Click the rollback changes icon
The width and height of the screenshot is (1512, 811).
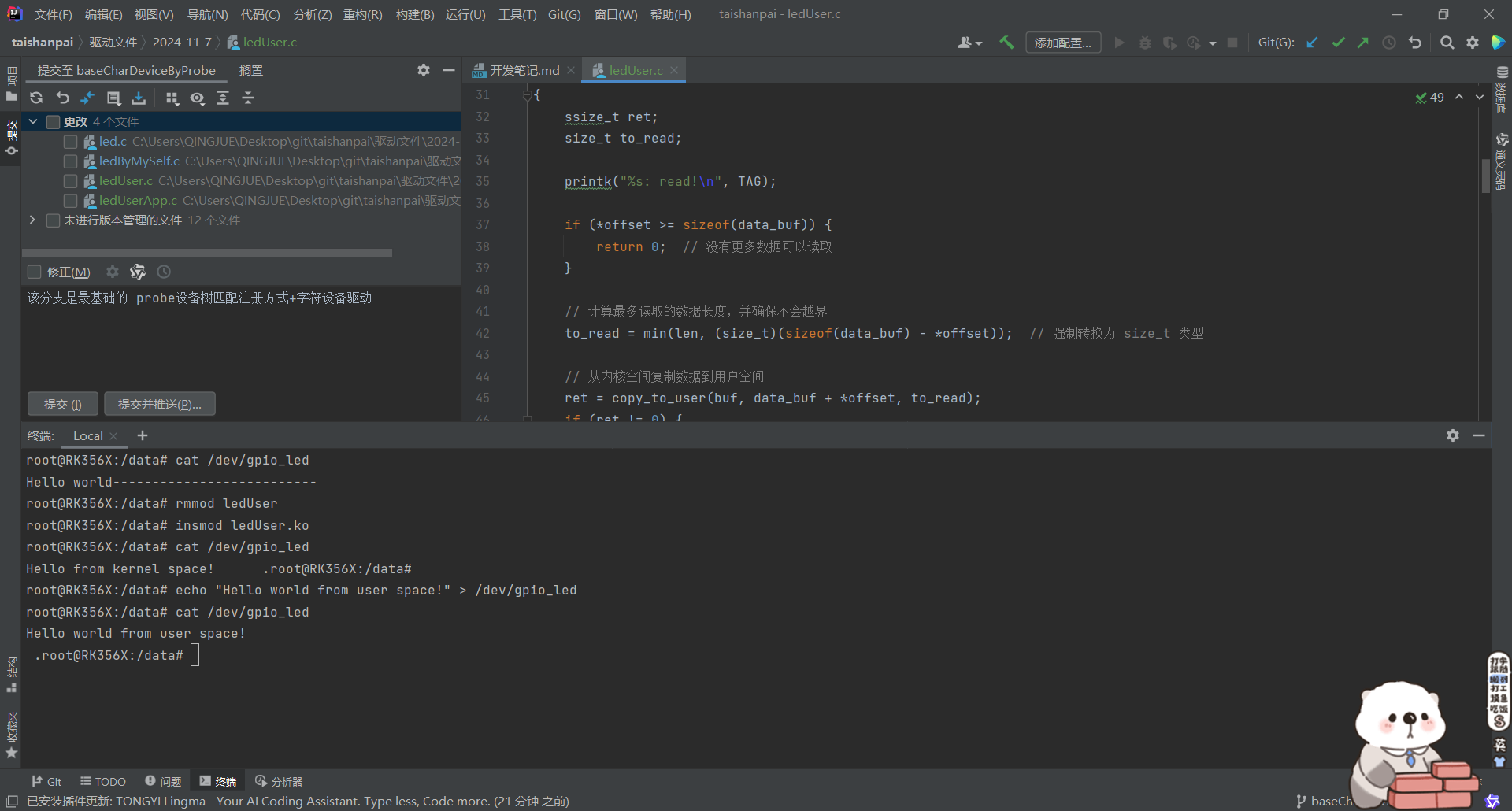62,98
